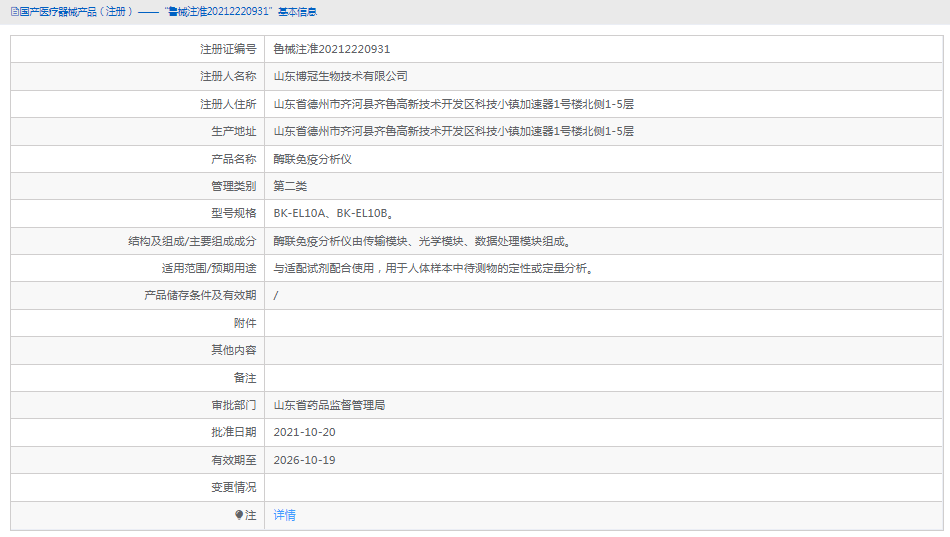Screen dimensions: 950x537
Task: Click management category value 第二类
Action: click(x=290, y=186)
